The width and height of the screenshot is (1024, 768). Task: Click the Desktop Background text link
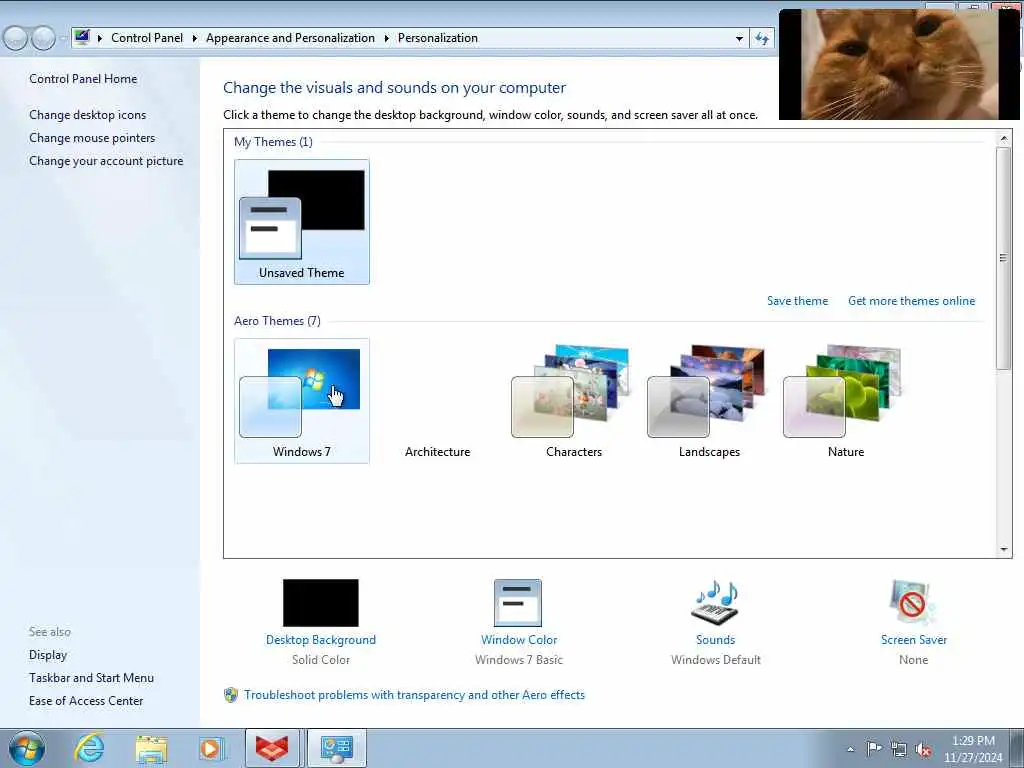point(321,640)
